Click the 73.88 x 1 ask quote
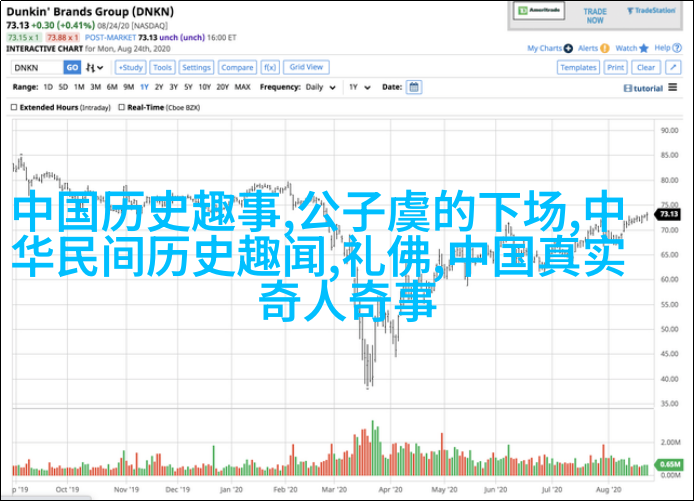 pyautogui.click(x=63, y=38)
